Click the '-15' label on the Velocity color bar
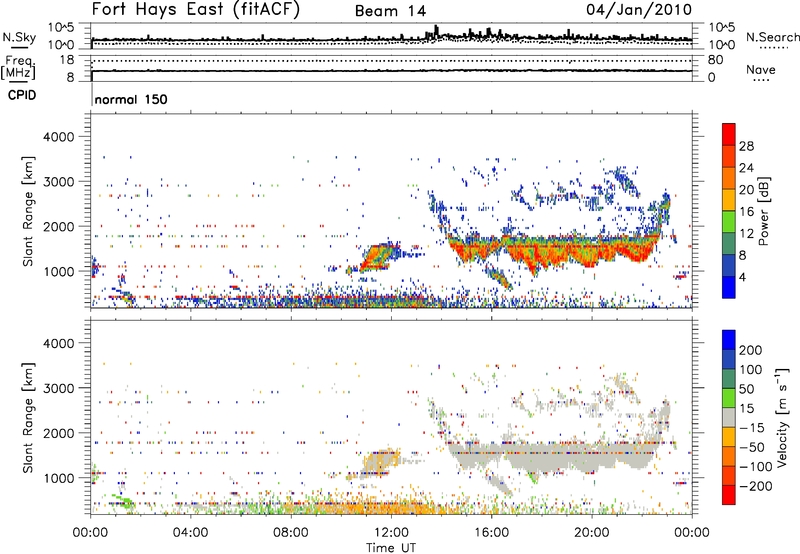The image size is (800, 554). click(x=751, y=428)
